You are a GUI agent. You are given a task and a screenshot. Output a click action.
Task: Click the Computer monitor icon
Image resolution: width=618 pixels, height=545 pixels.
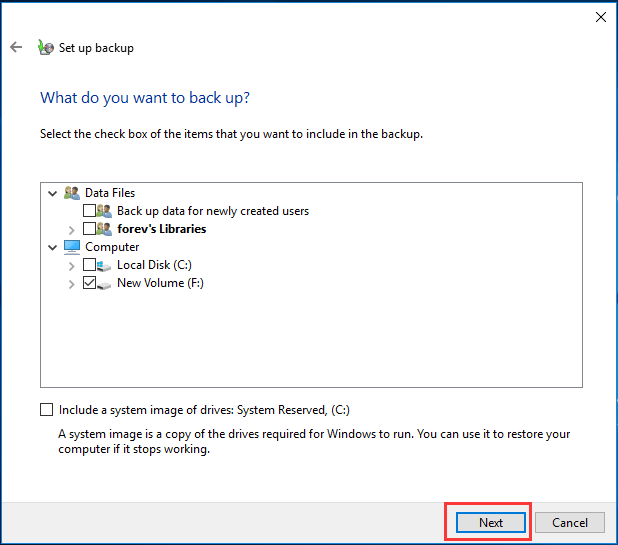[71, 247]
